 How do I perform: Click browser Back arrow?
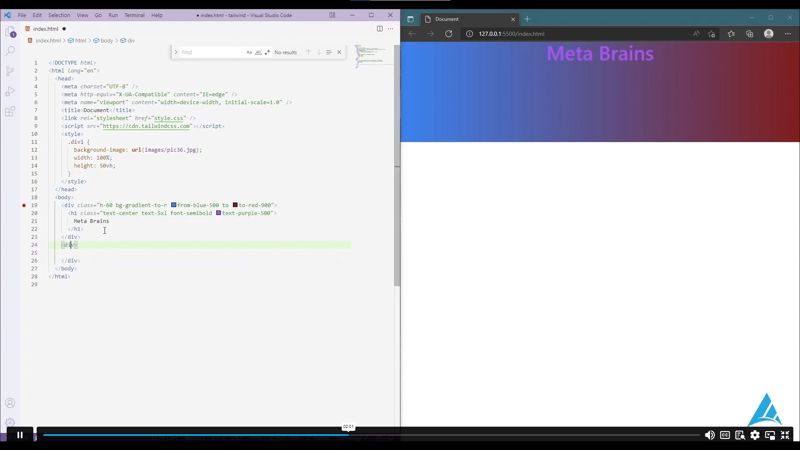tap(412, 34)
